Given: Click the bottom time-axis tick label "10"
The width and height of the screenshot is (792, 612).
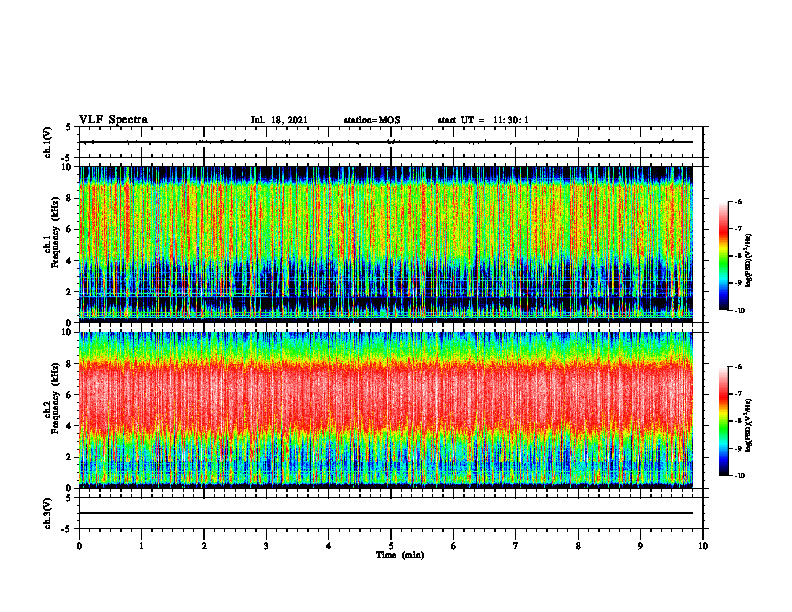Looking at the screenshot, I should coord(703,546).
